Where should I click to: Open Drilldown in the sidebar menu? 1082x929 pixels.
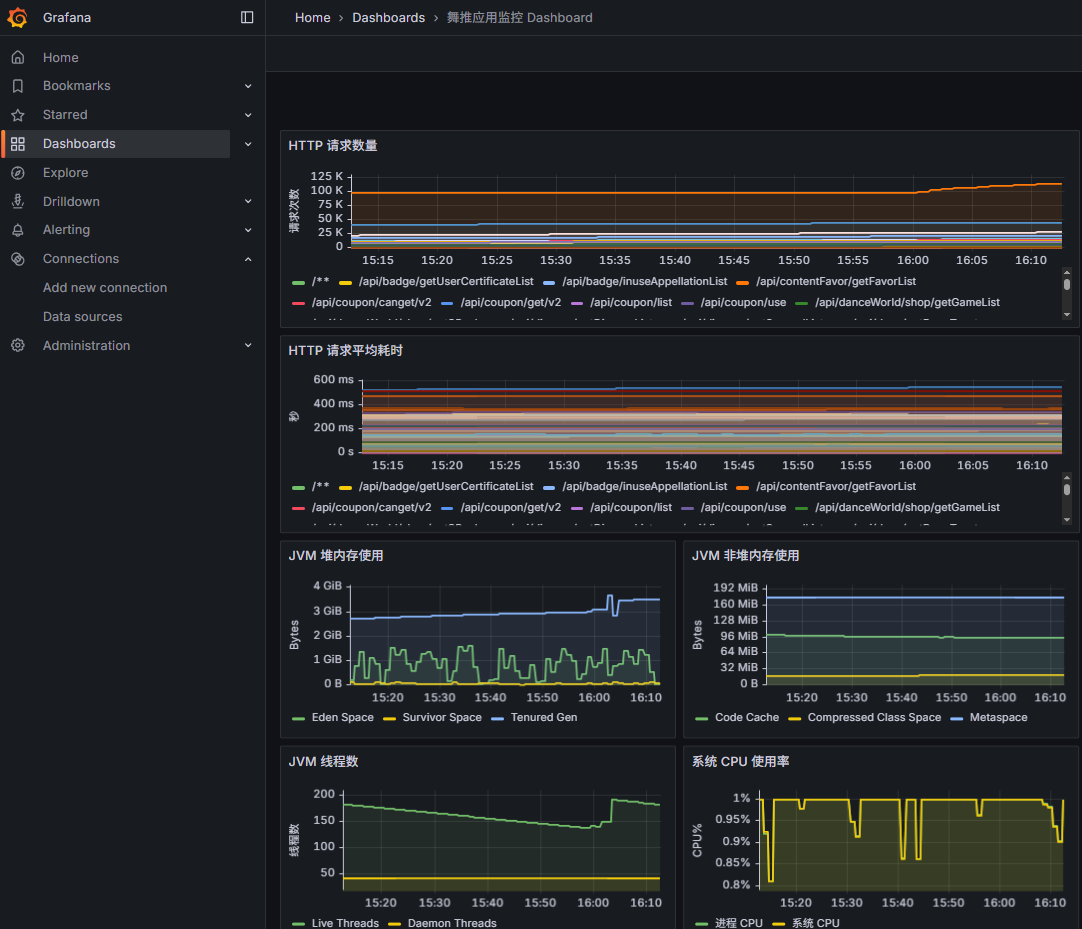[x=71, y=202]
